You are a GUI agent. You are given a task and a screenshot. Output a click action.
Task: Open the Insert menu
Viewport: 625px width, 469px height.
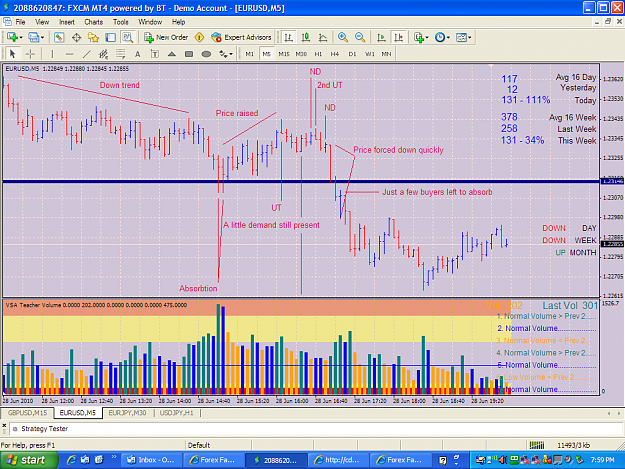(x=67, y=22)
